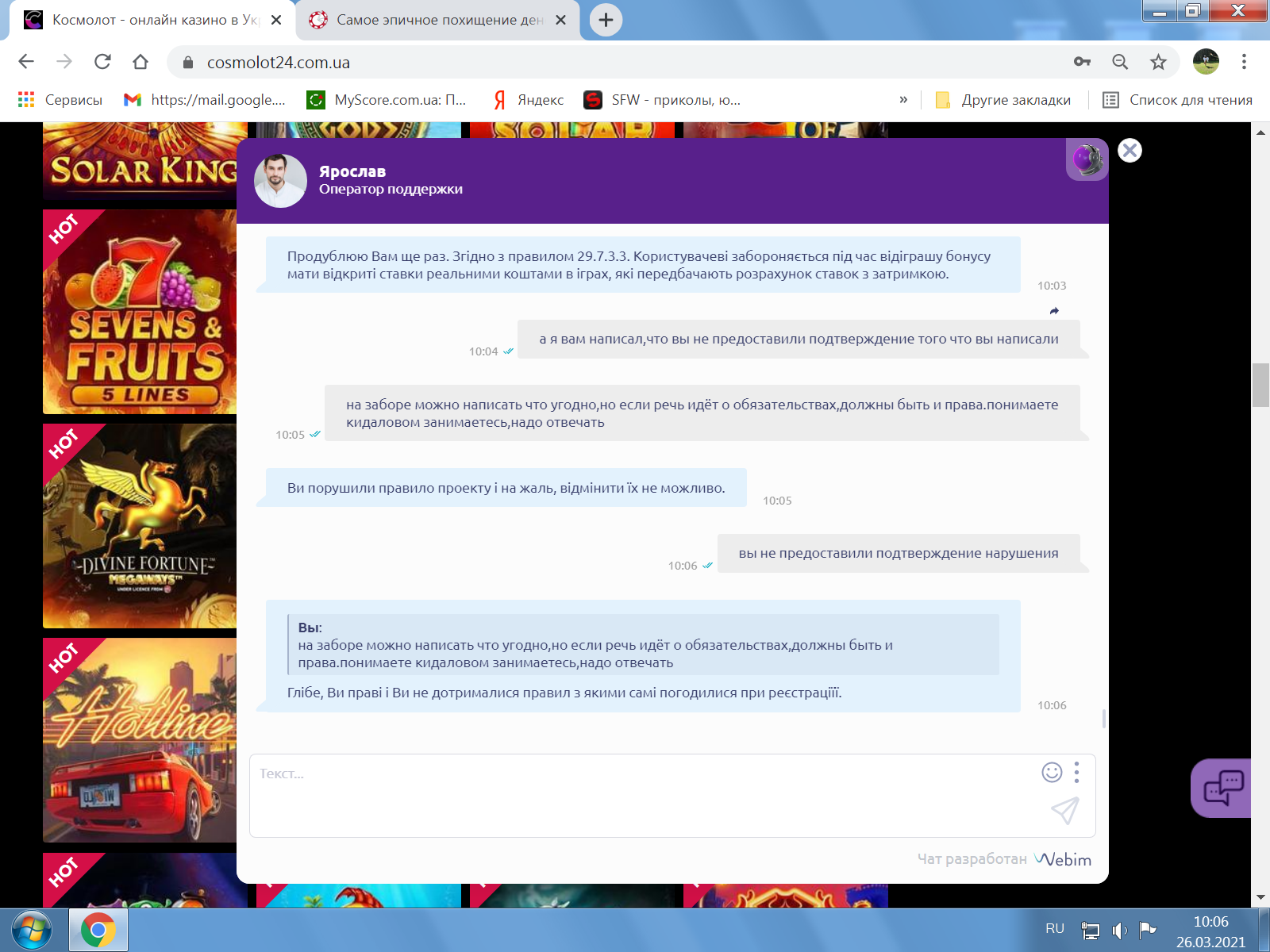Open Chrome profile avatar
The image size is (1270, 952).
[x=1206, y=62]
